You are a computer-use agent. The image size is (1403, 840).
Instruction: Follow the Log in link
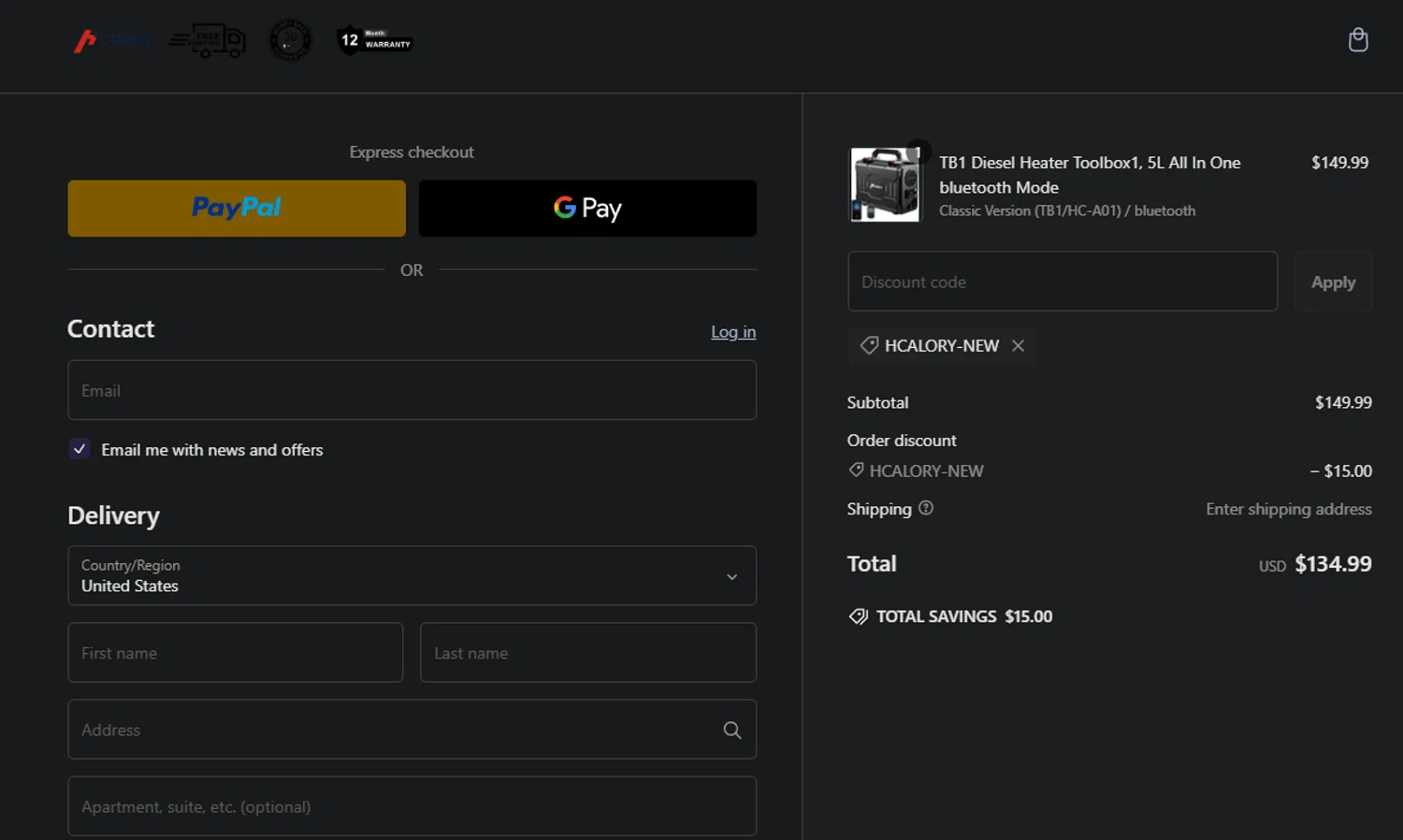pos(733,331)
